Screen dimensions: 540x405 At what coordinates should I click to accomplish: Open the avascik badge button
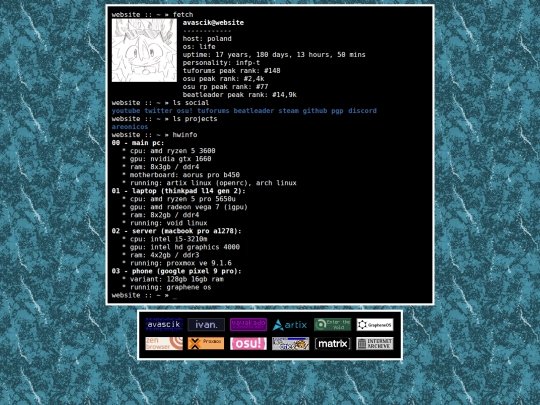pos(164,324)
